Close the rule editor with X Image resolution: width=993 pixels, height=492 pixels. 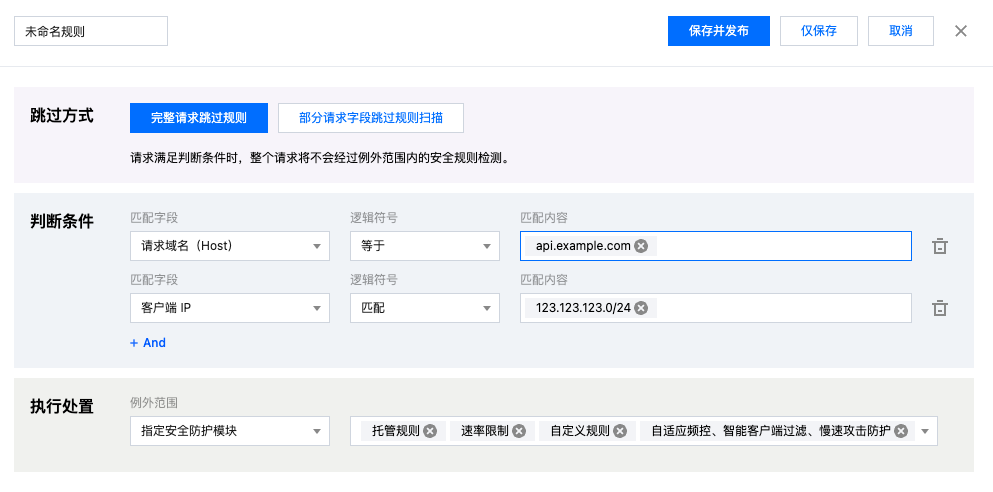tap(961, 31)
